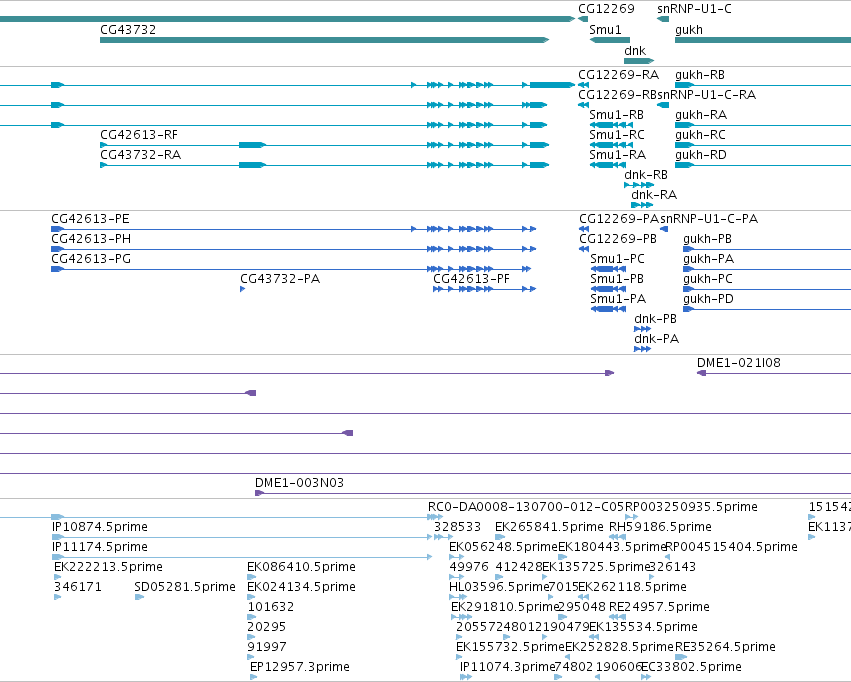Click the Smu1-RC transcript label

pyautogui.click(x=617, y=135)
